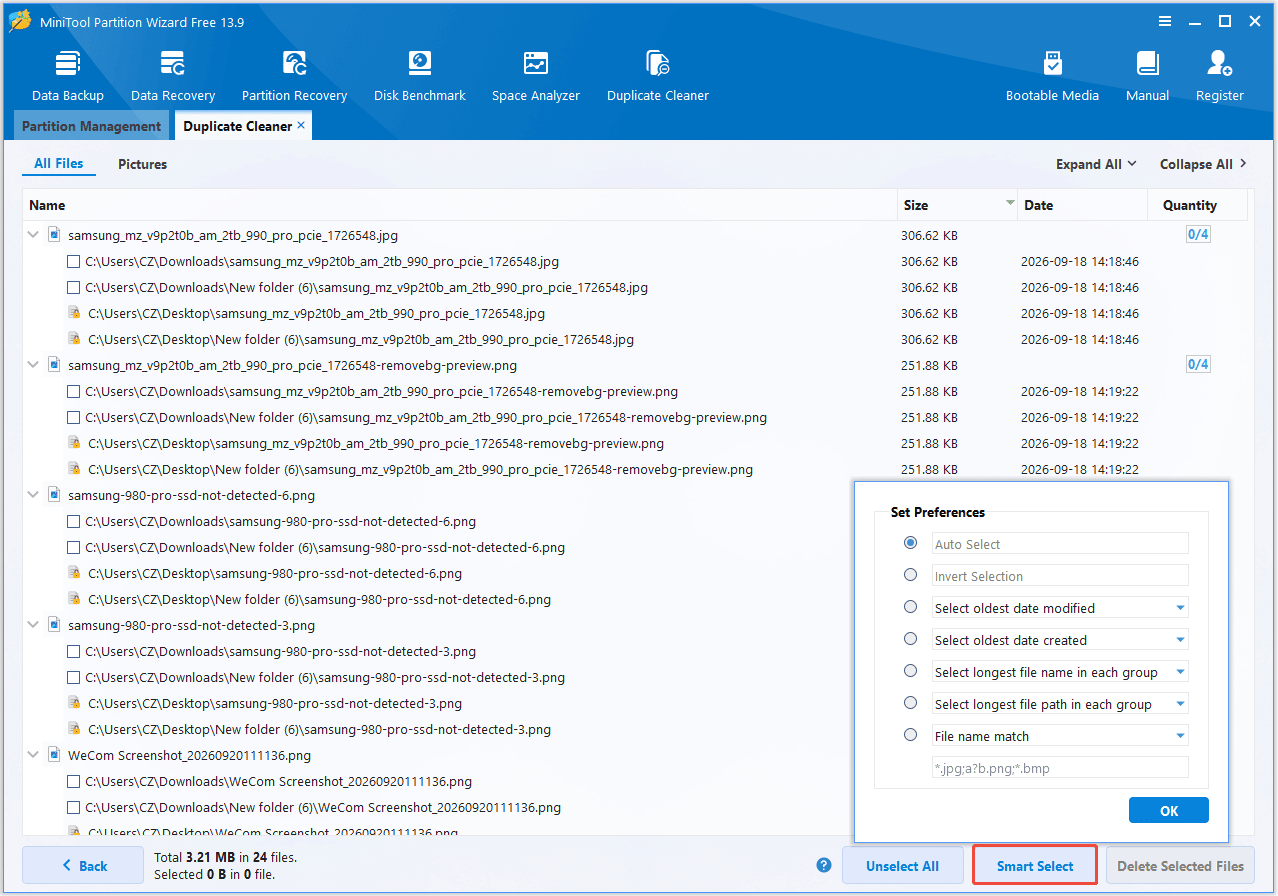Check Downloads\samsung_mz_v9p2t0b jpg file checkbox
This screenshot has width=1278, height=896.
pyautogui.click(x=73, y=261)
